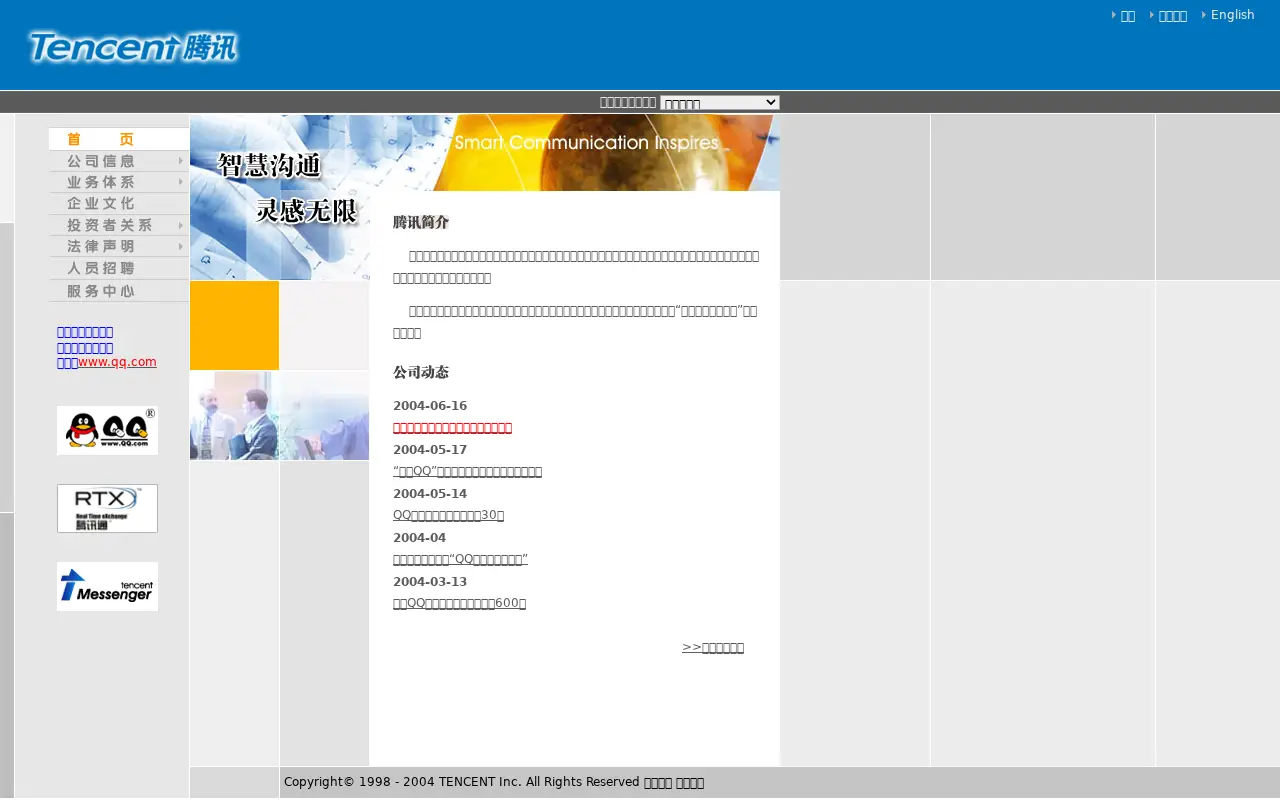The image size is (1280, 800).
Task: Open the 服务中心 menu item
Action: [119, 291]
